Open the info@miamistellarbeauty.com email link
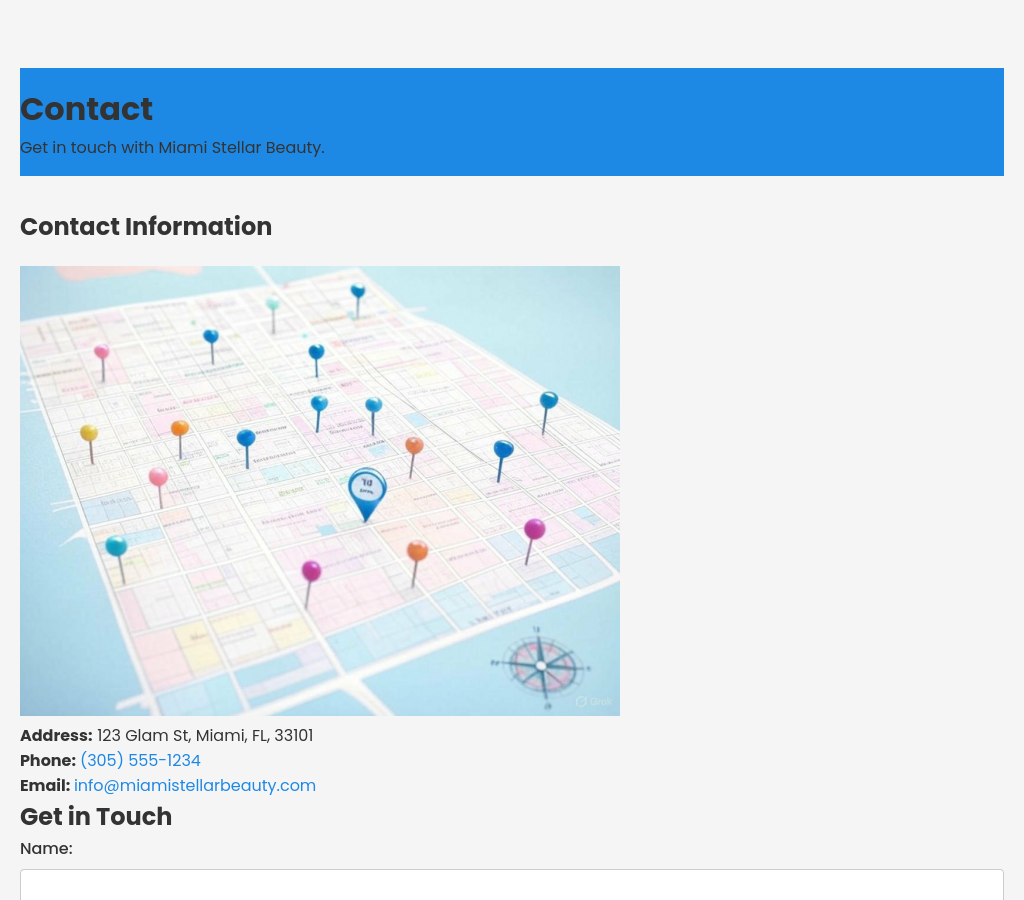The height and width of the screenshot is (900, 1024). pos(195,785)
